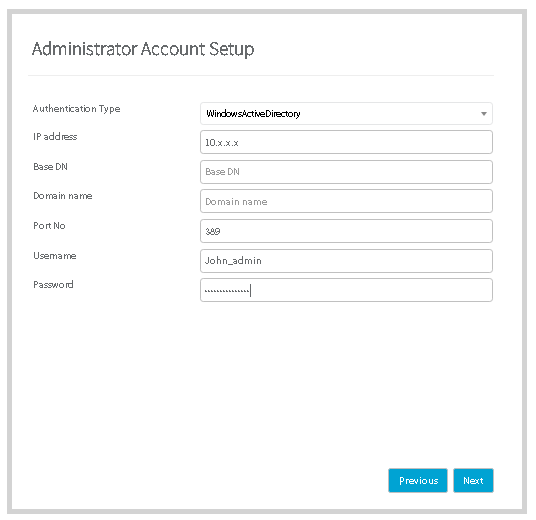Focus the masked Password input field
Screen dimensions: 536x520
[346, 290]
